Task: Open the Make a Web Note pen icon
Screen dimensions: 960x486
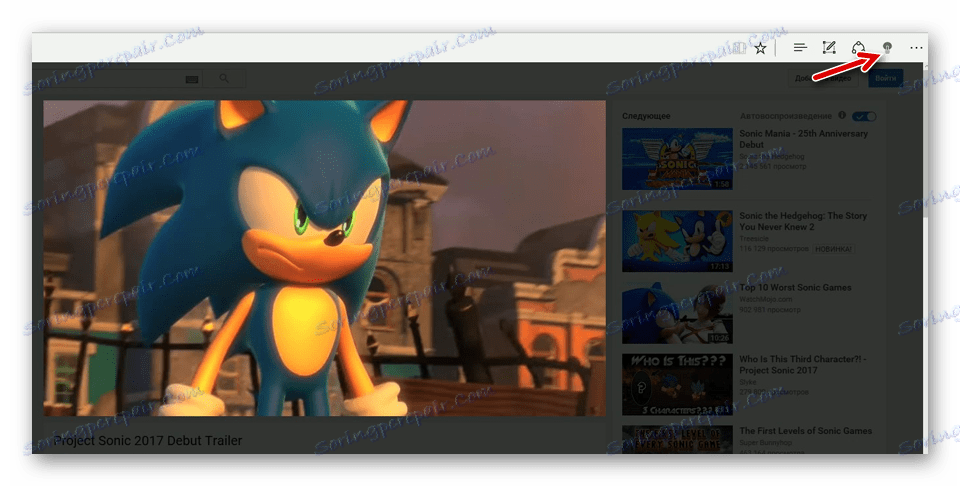Action: (829, 48)
